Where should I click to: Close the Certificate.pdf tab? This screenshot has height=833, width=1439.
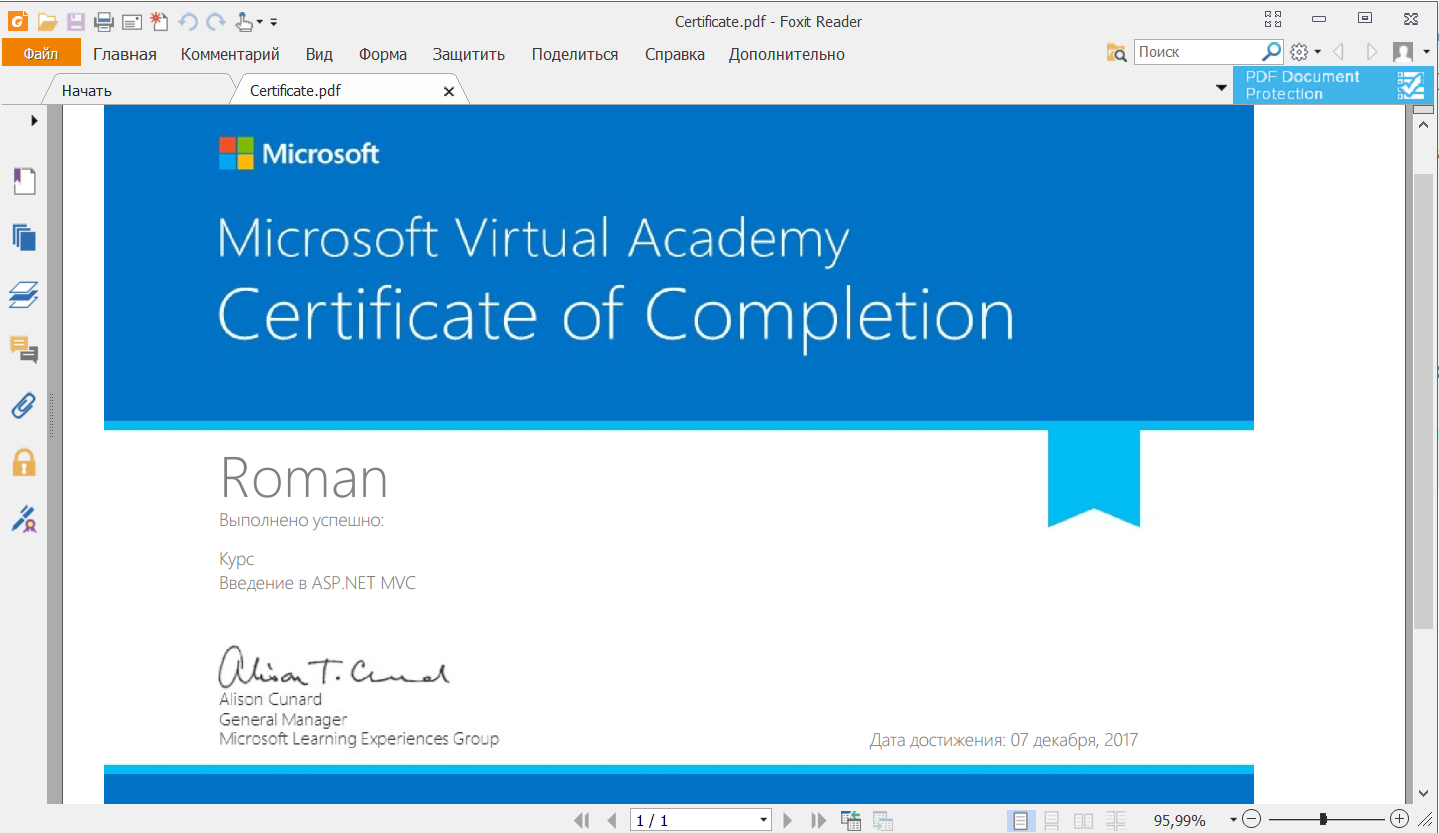tap(449, 91)
